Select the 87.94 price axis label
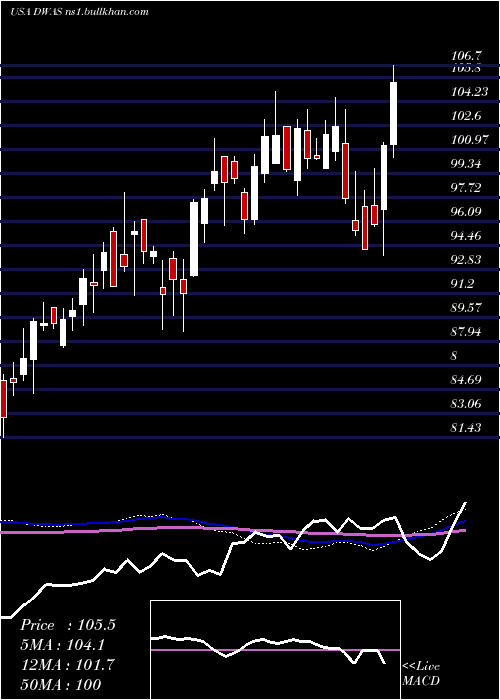The height and width of the screenshot is (700, 500). click(x=466, y=332)
